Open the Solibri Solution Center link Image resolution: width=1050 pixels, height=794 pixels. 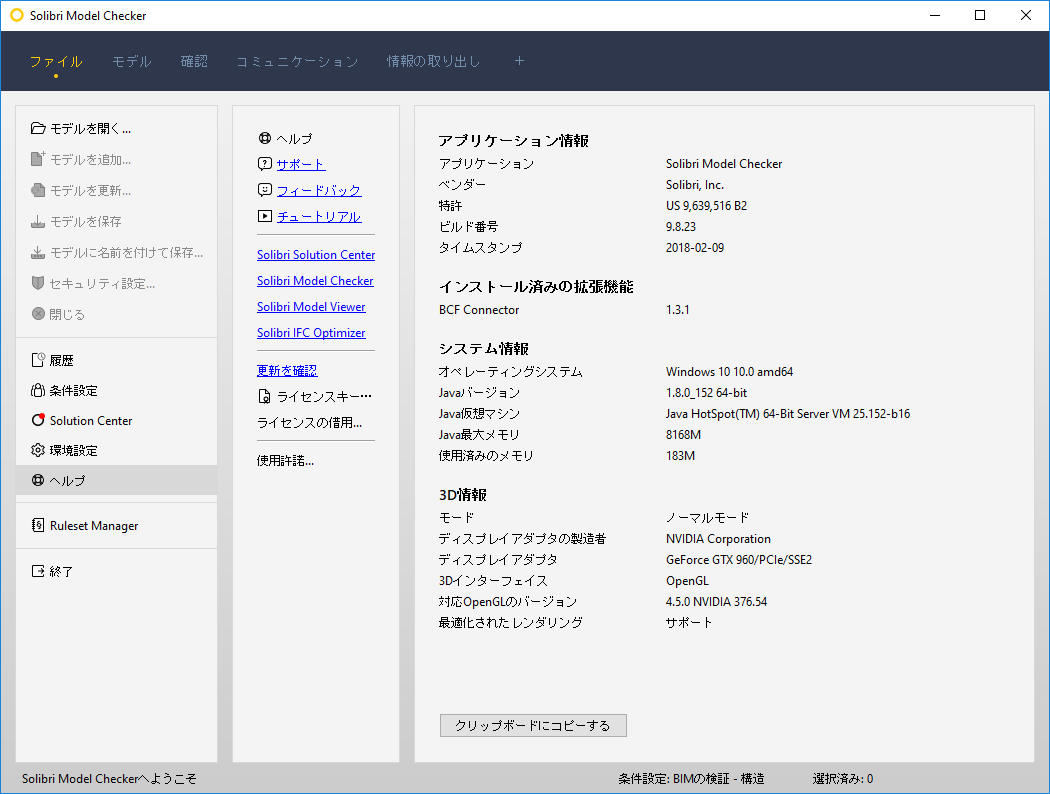[316, 254]
